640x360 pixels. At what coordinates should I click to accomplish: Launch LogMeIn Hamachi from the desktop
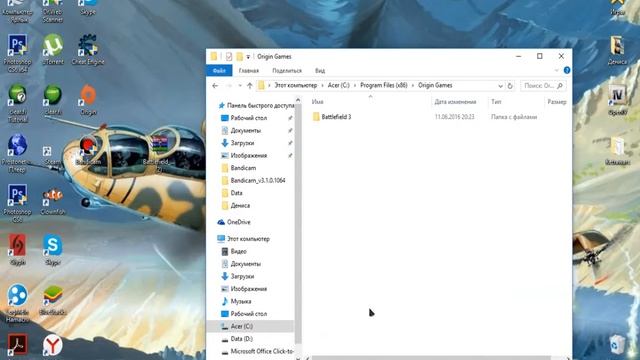coord(17,304)
